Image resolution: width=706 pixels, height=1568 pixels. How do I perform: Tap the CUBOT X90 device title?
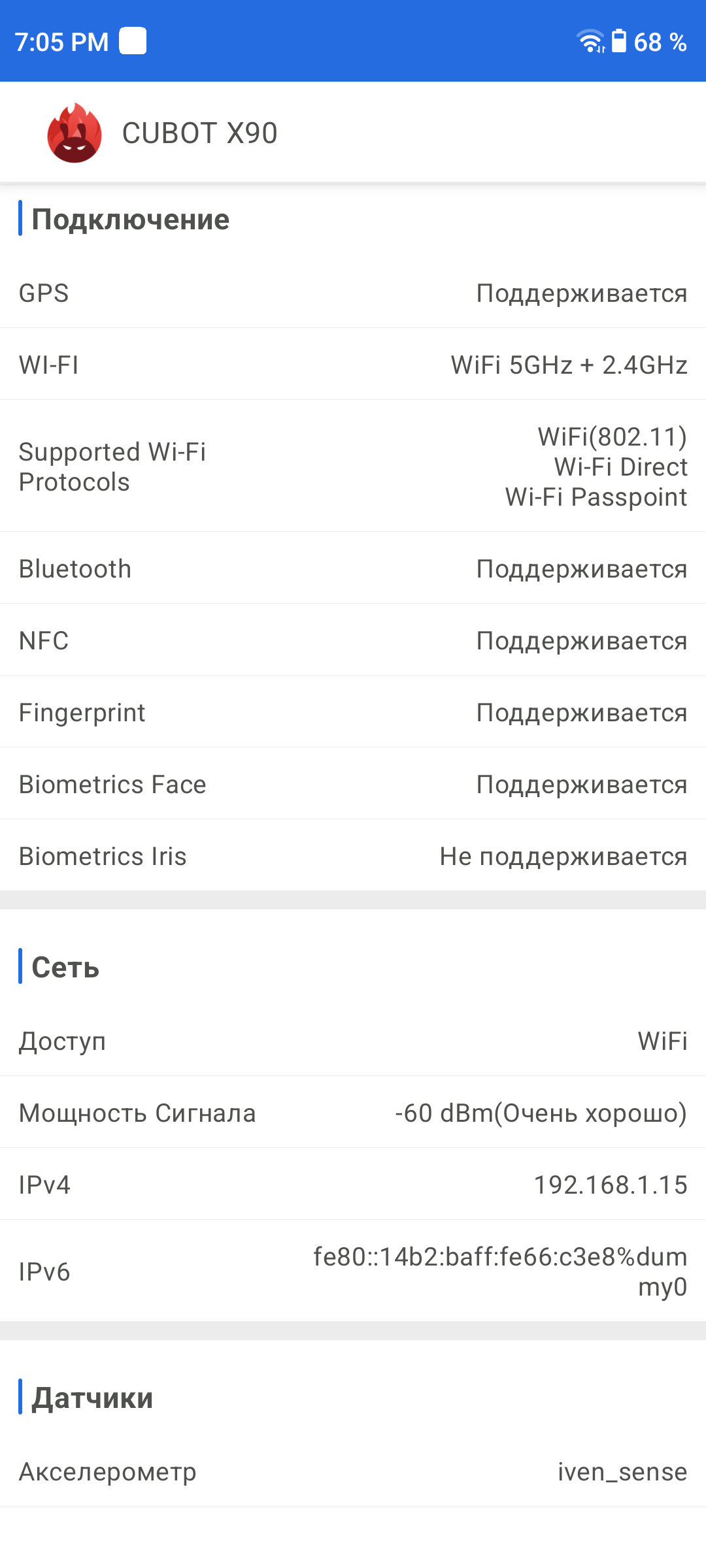(199, 133)
